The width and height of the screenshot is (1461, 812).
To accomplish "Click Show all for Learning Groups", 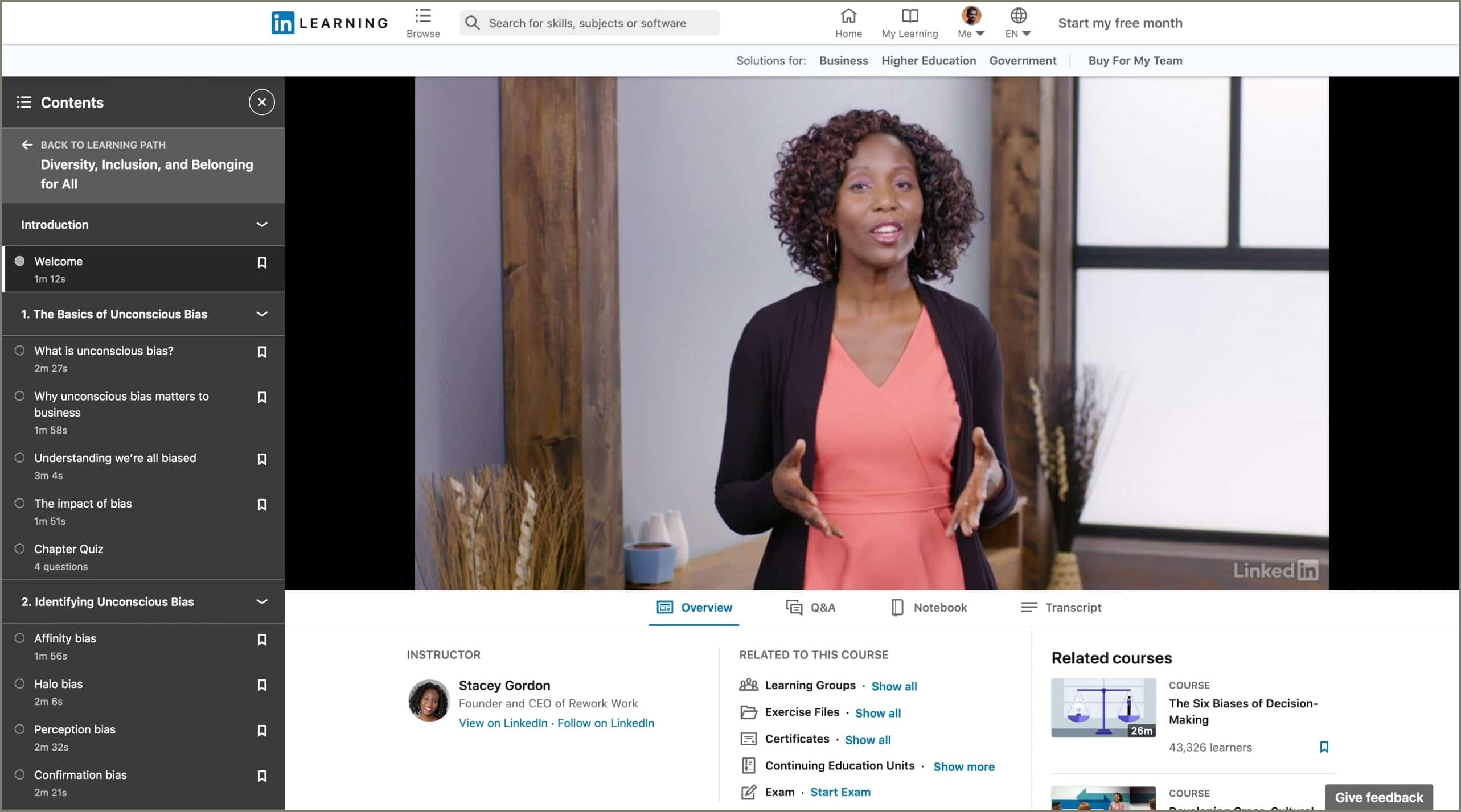I will [x=892, y=686].
